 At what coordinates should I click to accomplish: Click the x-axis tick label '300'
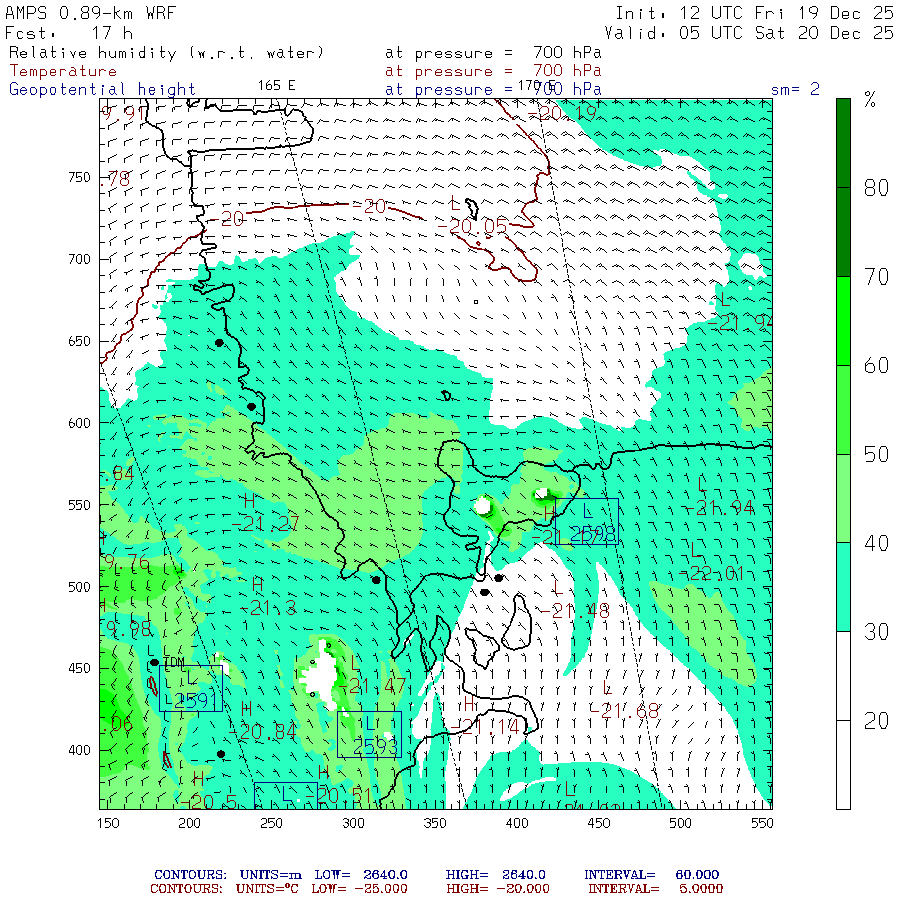(x=353, y=823)
